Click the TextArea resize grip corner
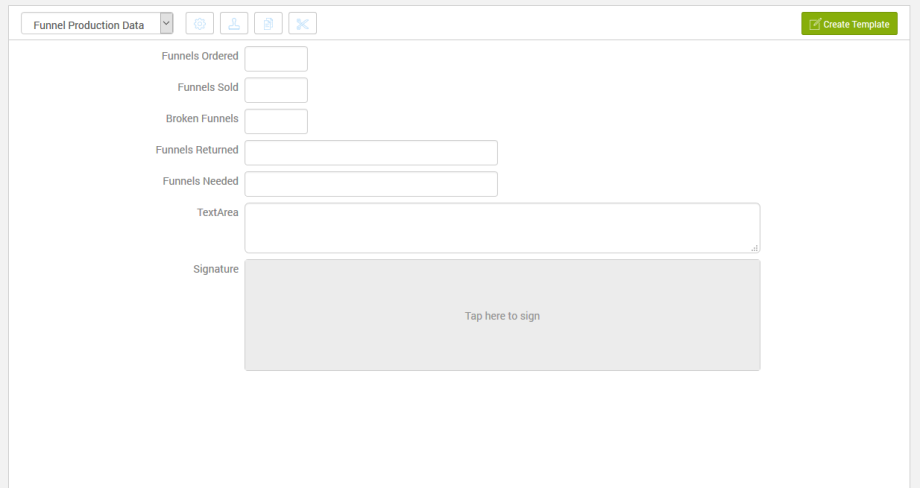This screenshot has width=920, height=488. tap(755, 248)
